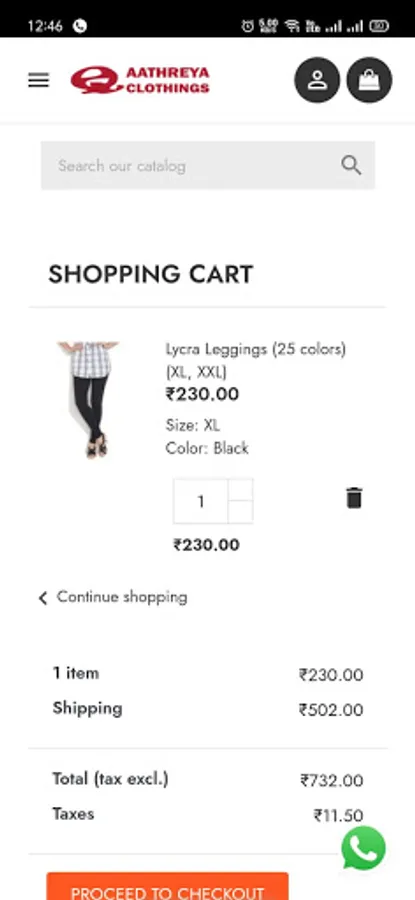Tap the back chevron beside Continue shopping
Screen dimensions: 415x900
tap(43, 598)
